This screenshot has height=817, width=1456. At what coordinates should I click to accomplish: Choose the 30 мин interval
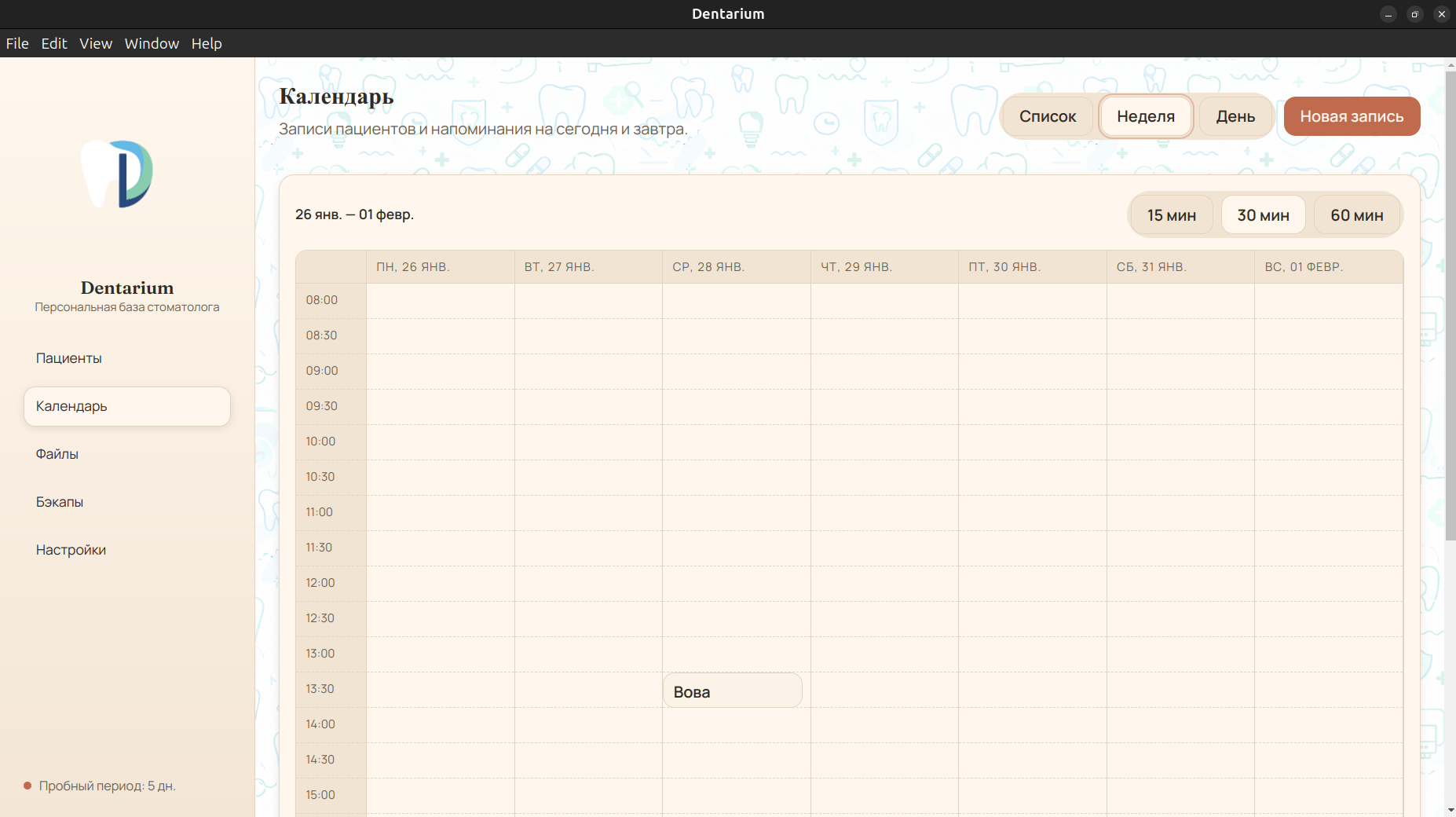pyautogui.click(x=1263, y=215)
